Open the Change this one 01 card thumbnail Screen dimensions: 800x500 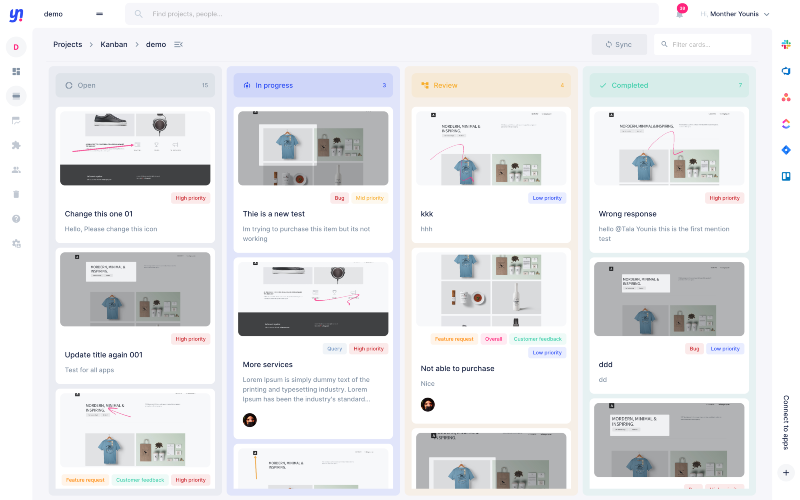click(135, 148)
